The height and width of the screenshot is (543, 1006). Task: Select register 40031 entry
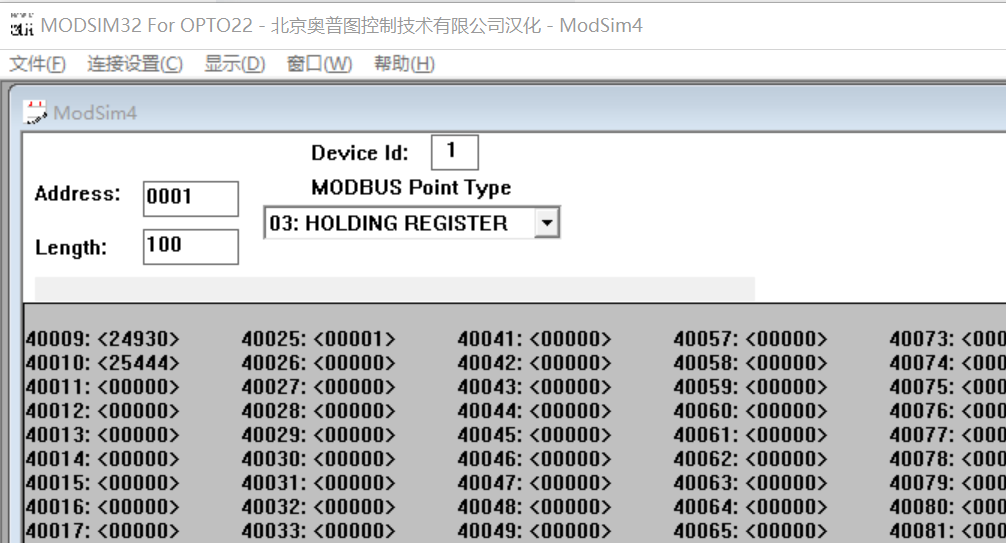click(x=318, y=483)
